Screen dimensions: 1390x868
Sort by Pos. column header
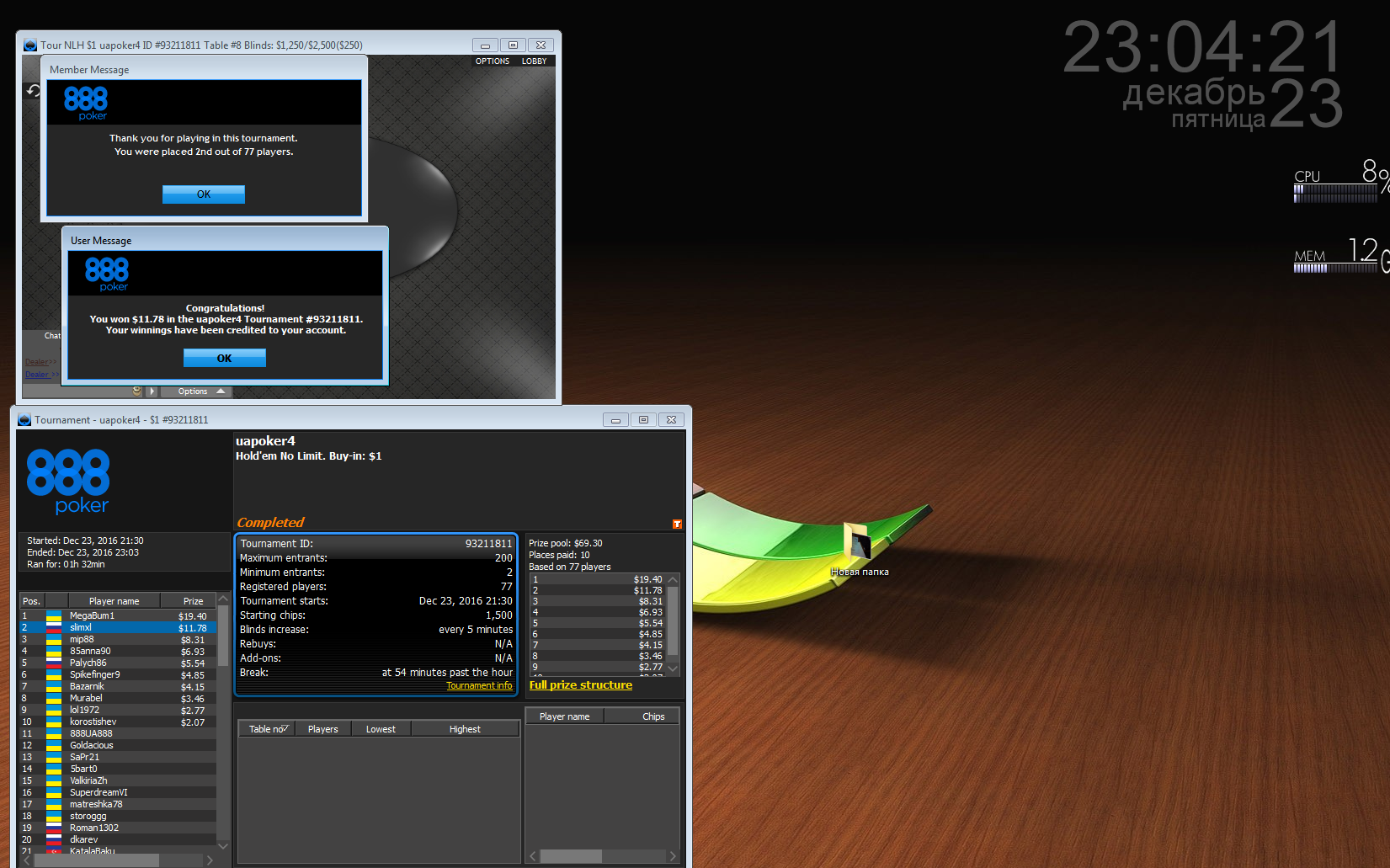pos(31,601)
